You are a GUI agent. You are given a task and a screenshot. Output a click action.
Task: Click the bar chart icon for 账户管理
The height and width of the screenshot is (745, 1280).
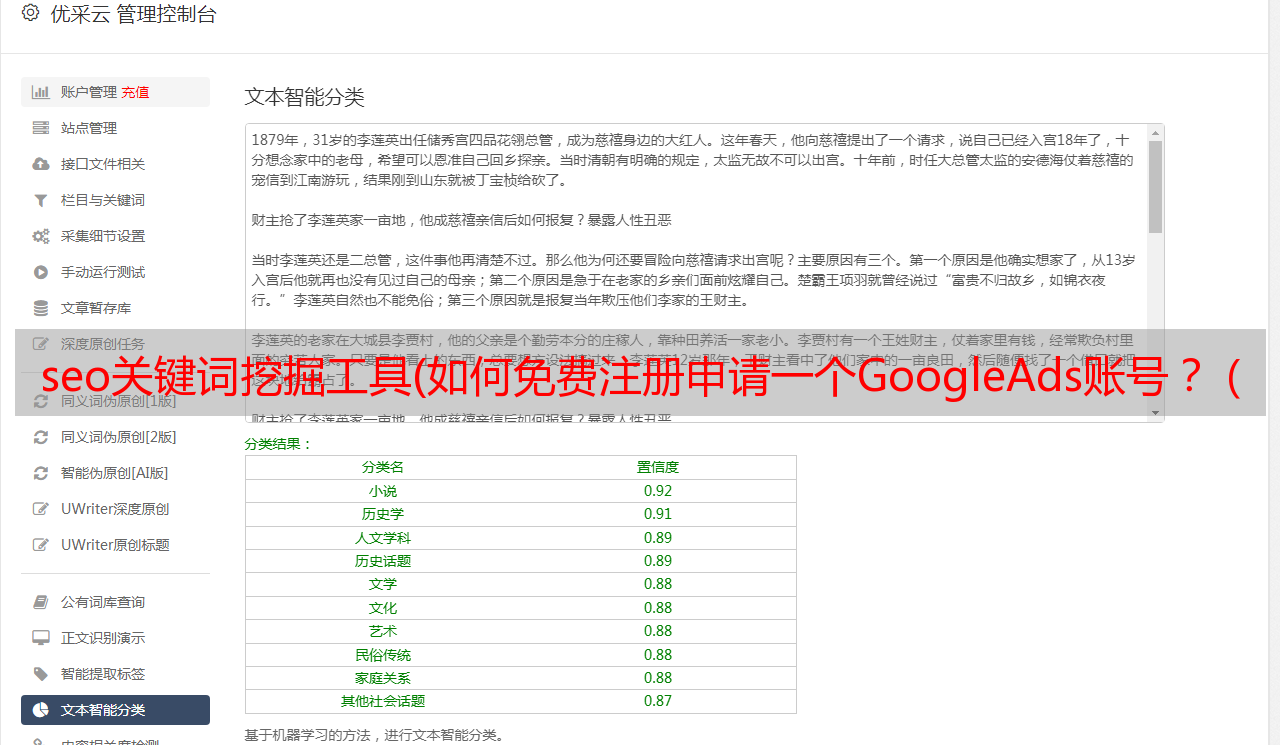click(40, 92)
